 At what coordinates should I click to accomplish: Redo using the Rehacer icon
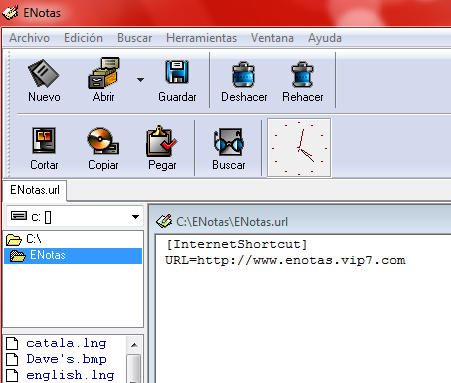pyautogui.click(x=302, y=75)
